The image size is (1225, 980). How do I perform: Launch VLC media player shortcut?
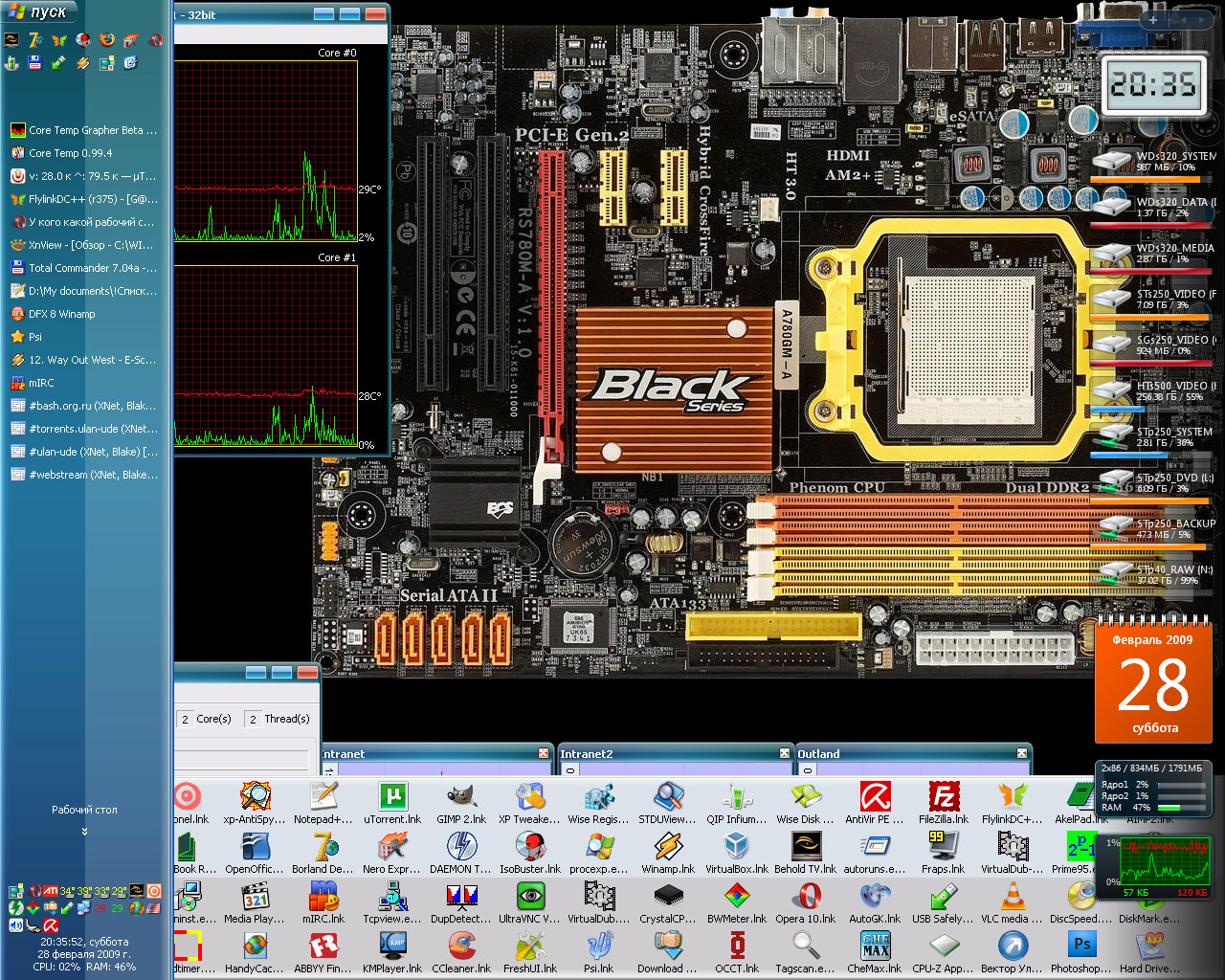[x=1013, y=896]
